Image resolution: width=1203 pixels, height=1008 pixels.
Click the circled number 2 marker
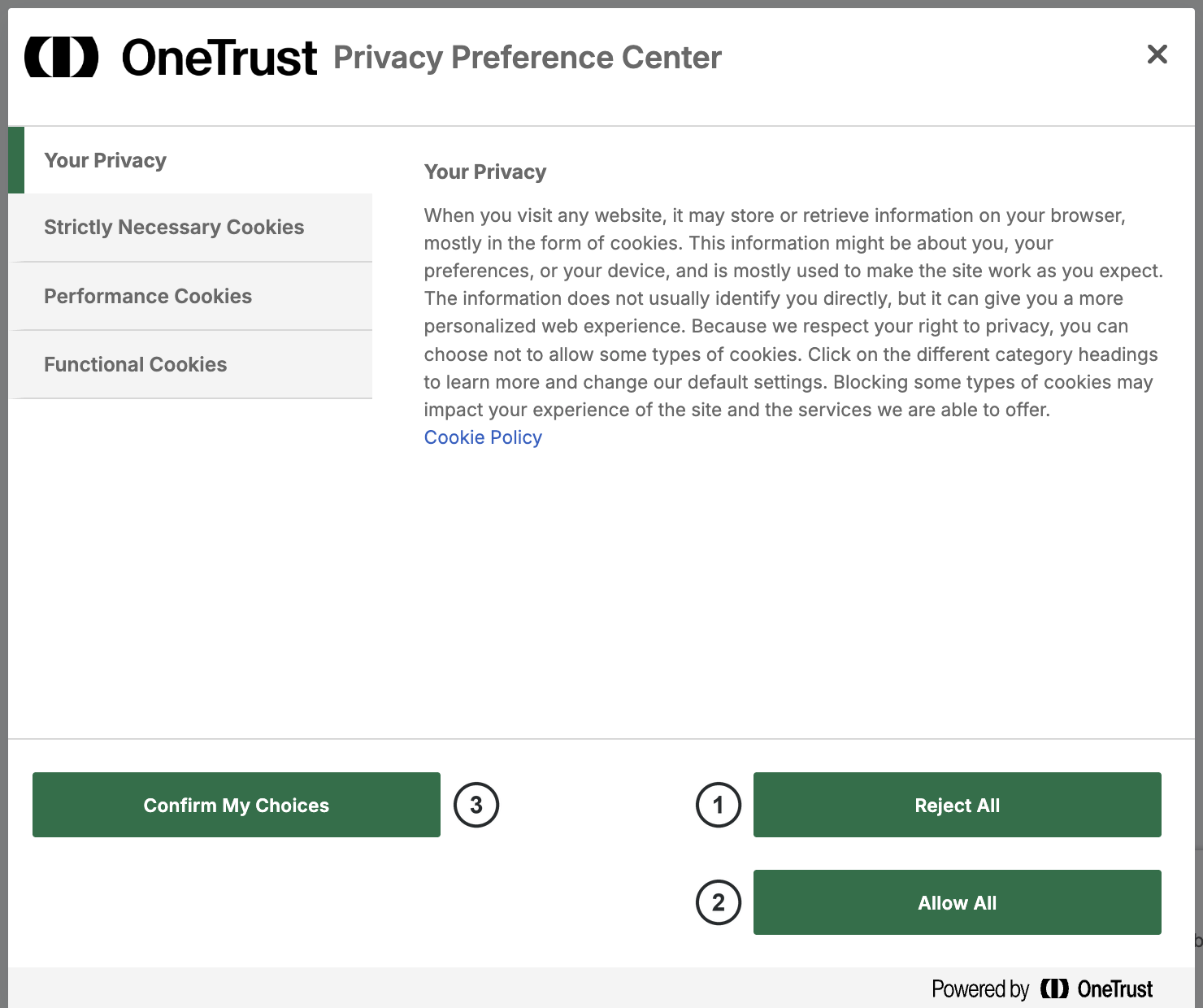[x=719, y=902]
